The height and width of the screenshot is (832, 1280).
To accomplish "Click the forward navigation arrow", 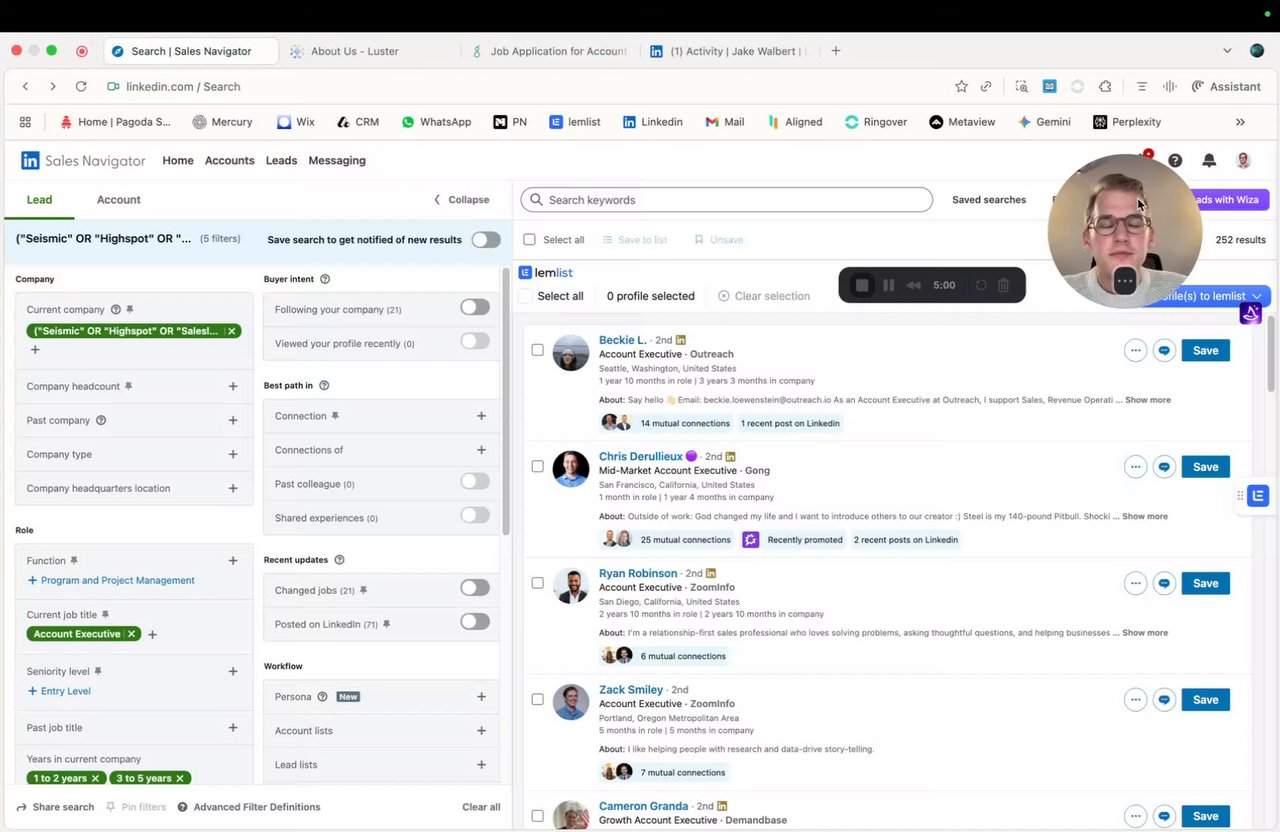I will (x=53, y=87).
